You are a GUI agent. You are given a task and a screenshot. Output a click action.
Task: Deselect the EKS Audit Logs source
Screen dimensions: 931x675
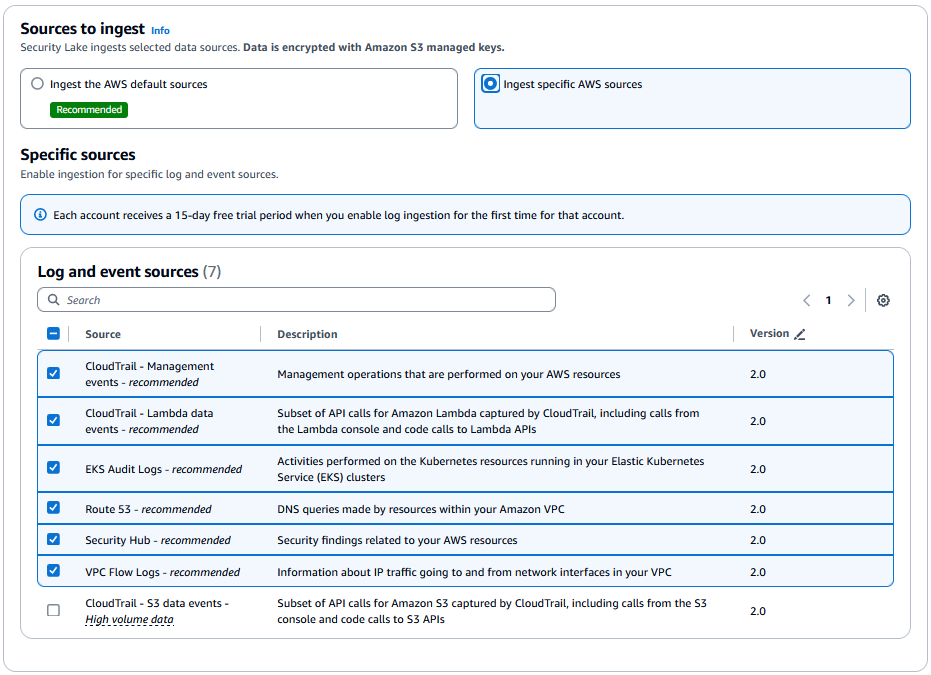(53, 468)
